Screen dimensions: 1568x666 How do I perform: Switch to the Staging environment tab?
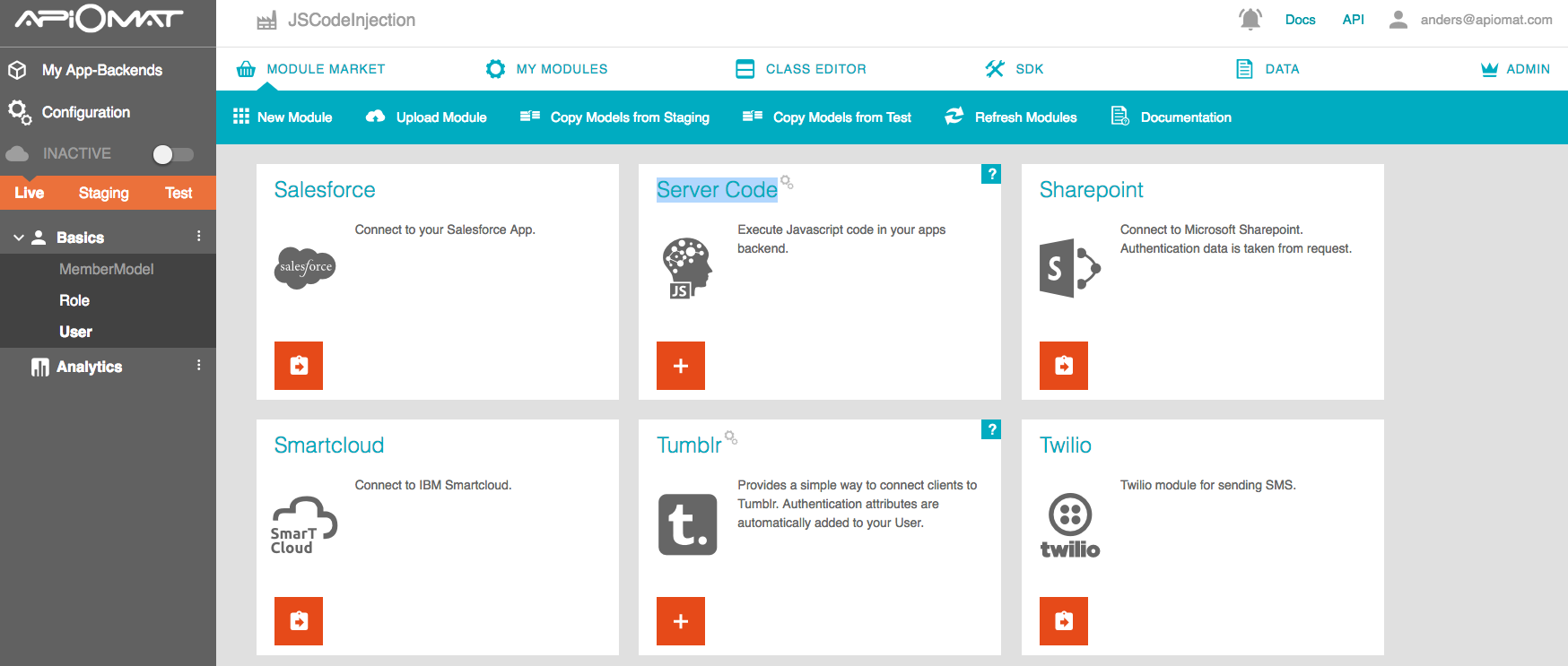[104, 193]
